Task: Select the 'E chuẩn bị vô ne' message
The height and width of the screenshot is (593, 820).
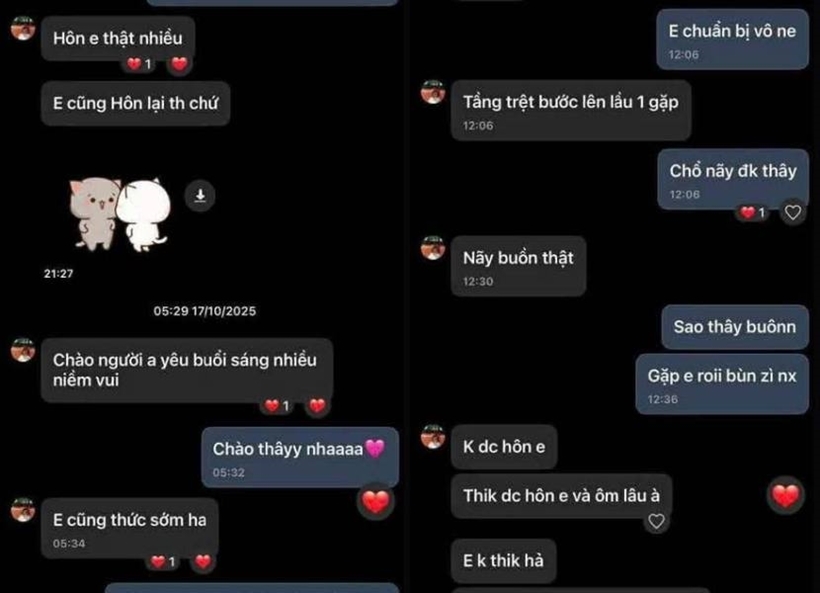Action: [x=732, y=39]
